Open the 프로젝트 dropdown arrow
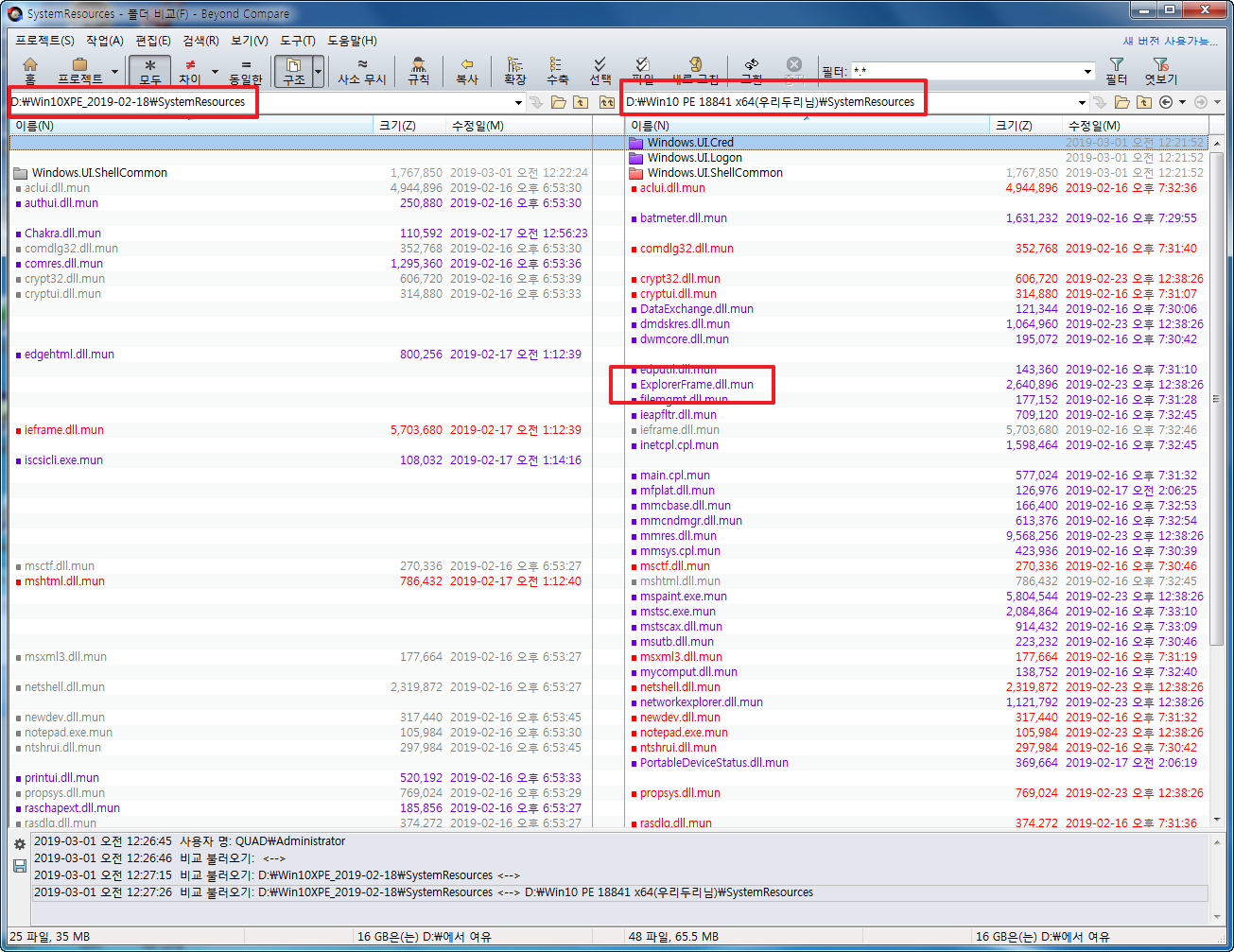 (115, 71)
